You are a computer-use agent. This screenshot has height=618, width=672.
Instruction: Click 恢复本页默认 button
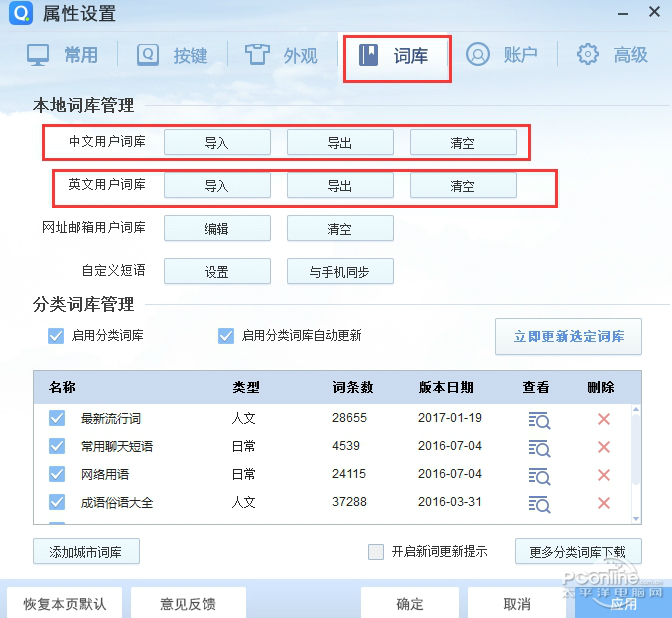click(x=64, y=603)
